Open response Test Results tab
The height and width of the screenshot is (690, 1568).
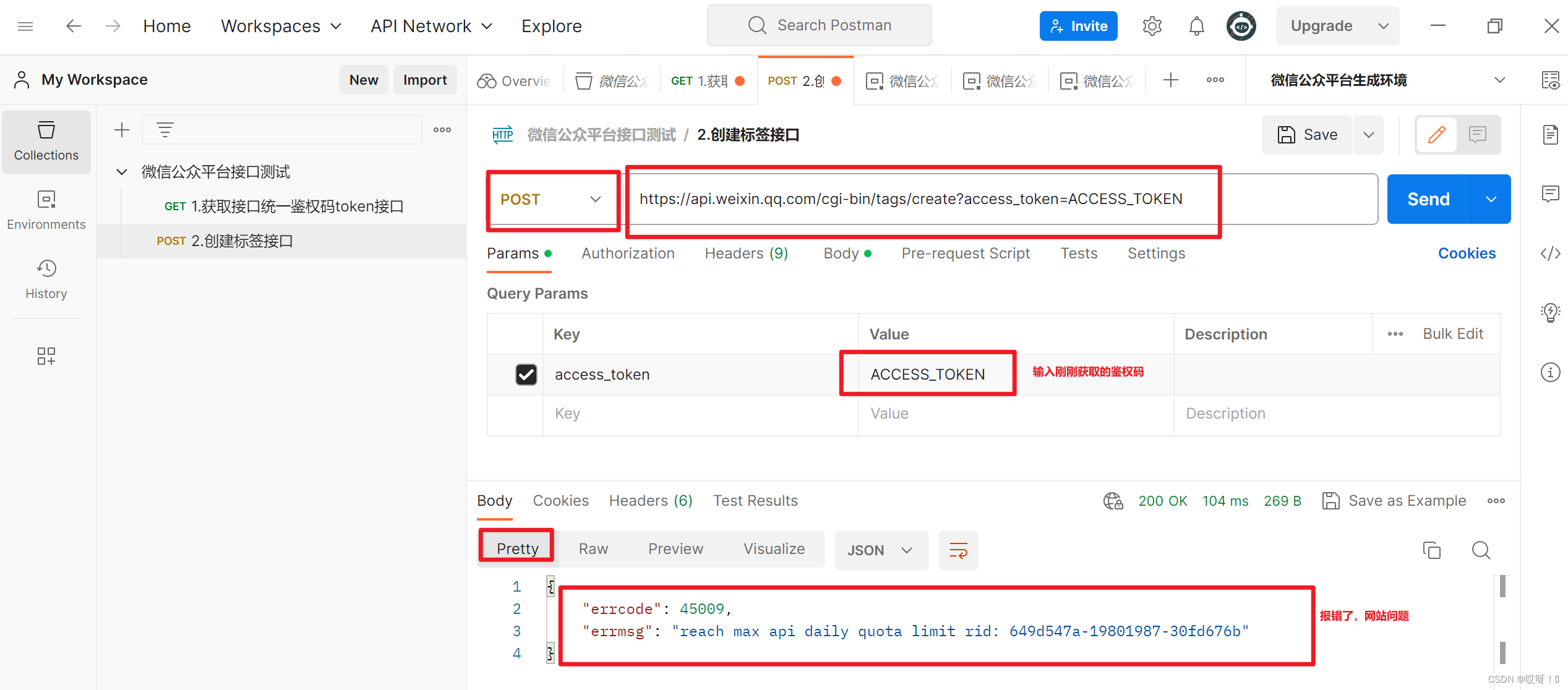[755, 500]
